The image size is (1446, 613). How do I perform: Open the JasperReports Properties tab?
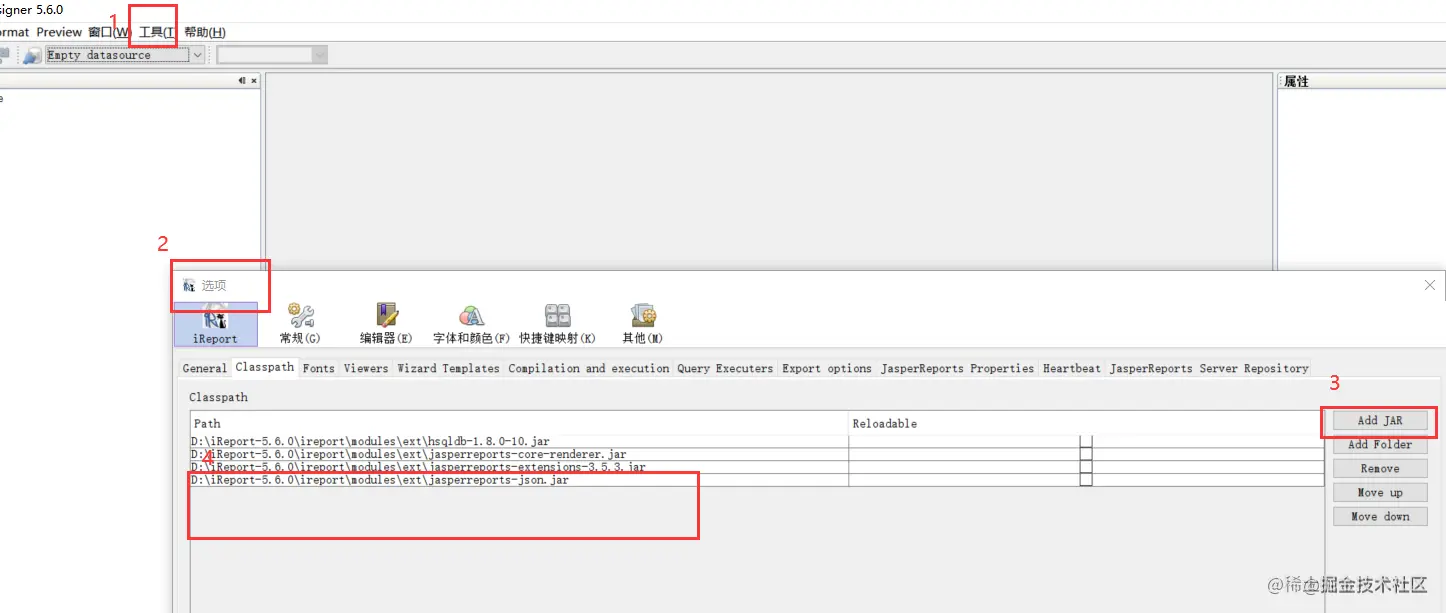(957, 369)
